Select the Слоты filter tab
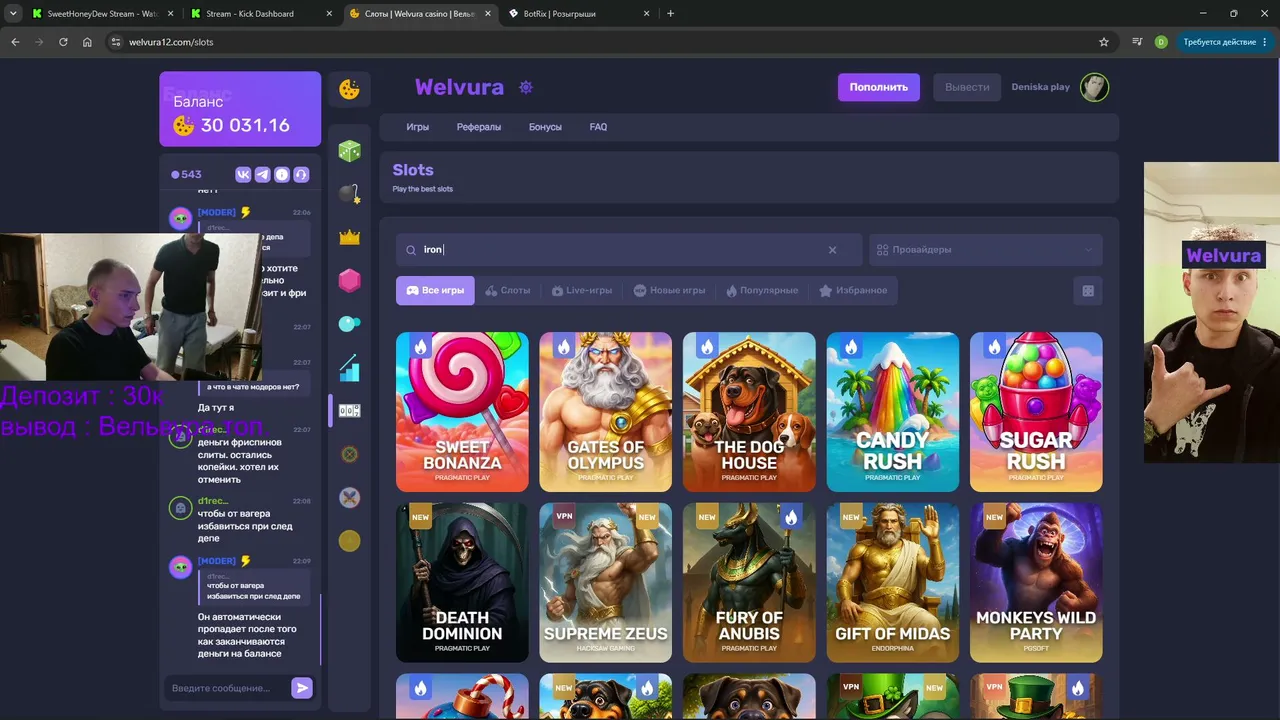 pyautogui.click(x=508, y=291)
